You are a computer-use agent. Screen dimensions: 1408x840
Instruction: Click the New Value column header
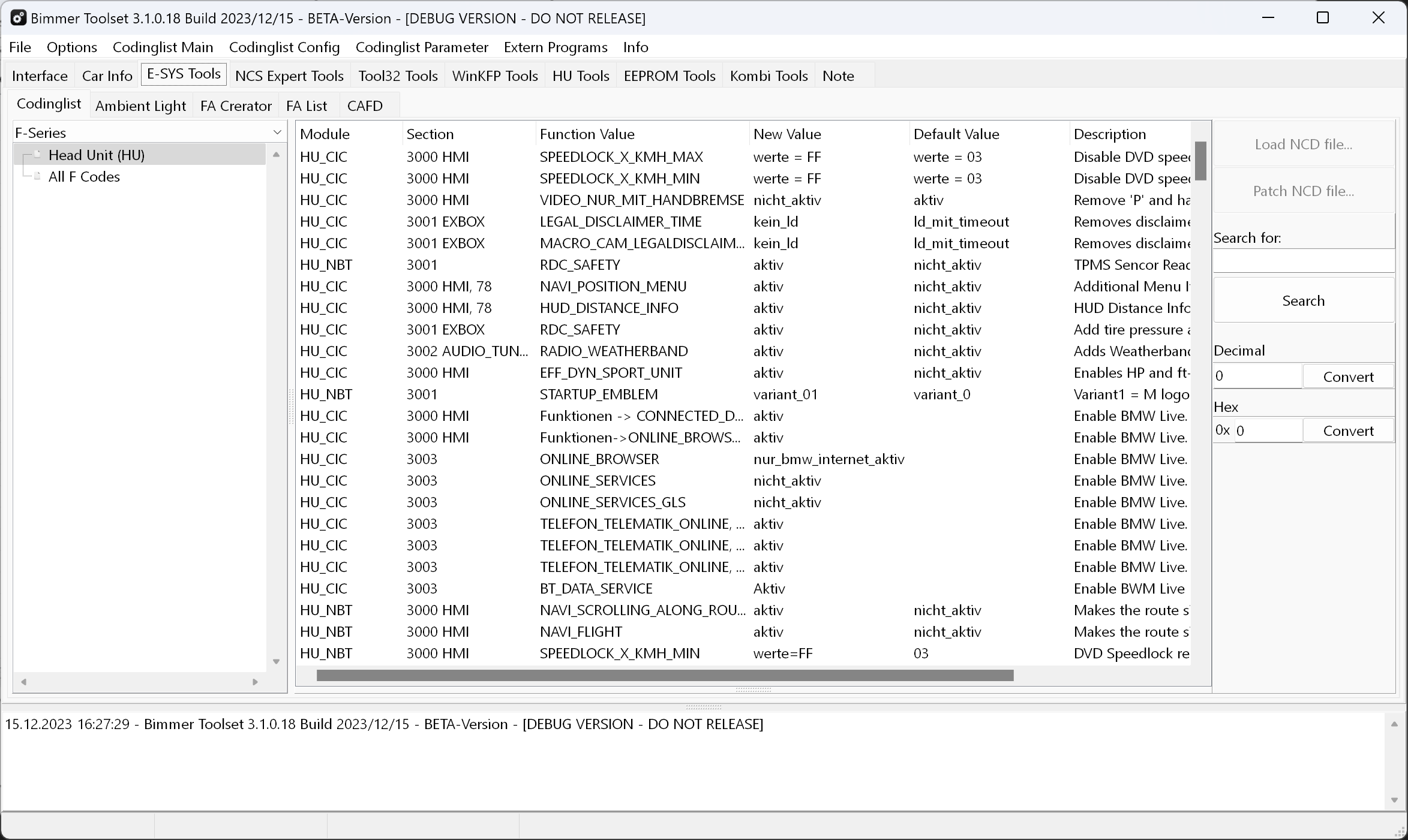830,134
